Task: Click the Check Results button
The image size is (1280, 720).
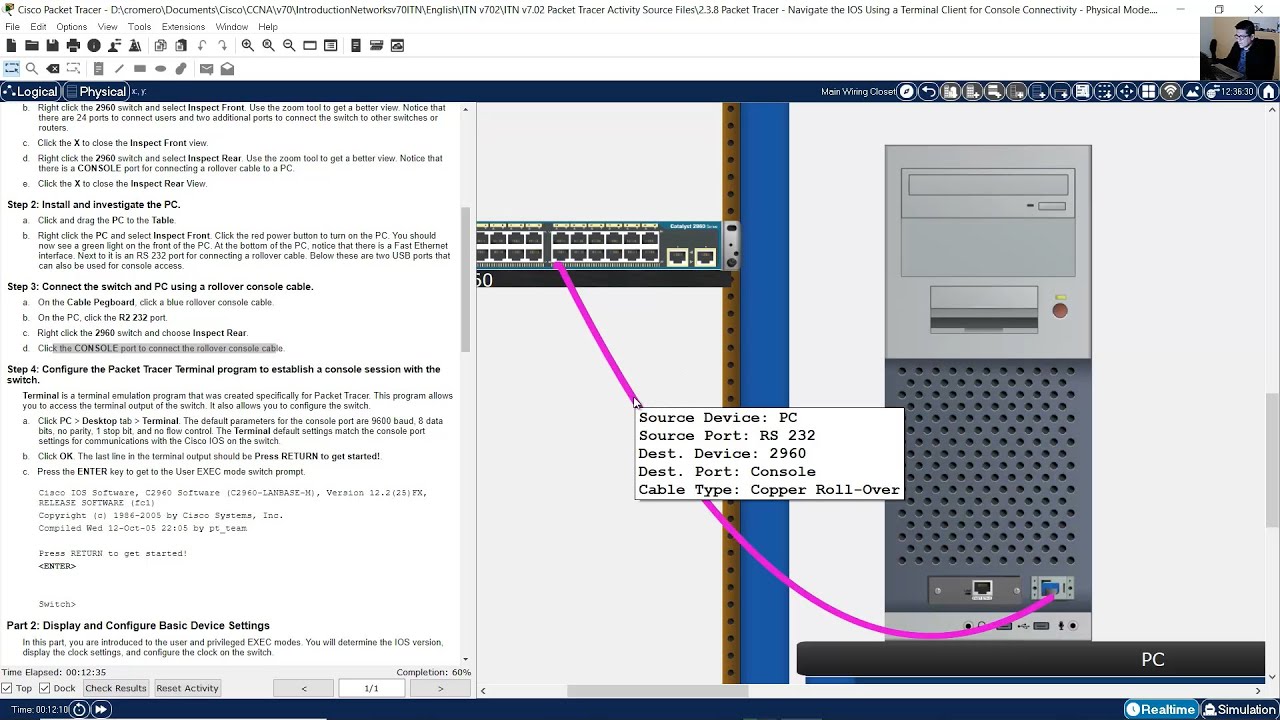Action: pos(115,688)
